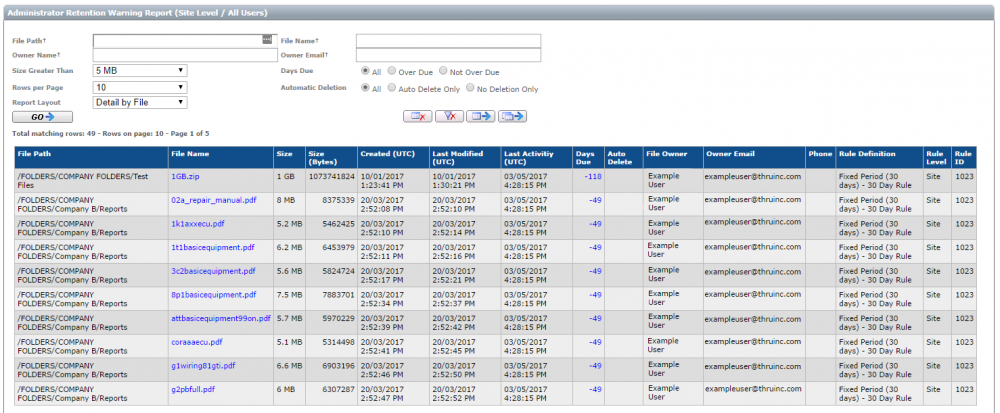
Task: Click the clear-form icon with red X
Action: (417, 117)
